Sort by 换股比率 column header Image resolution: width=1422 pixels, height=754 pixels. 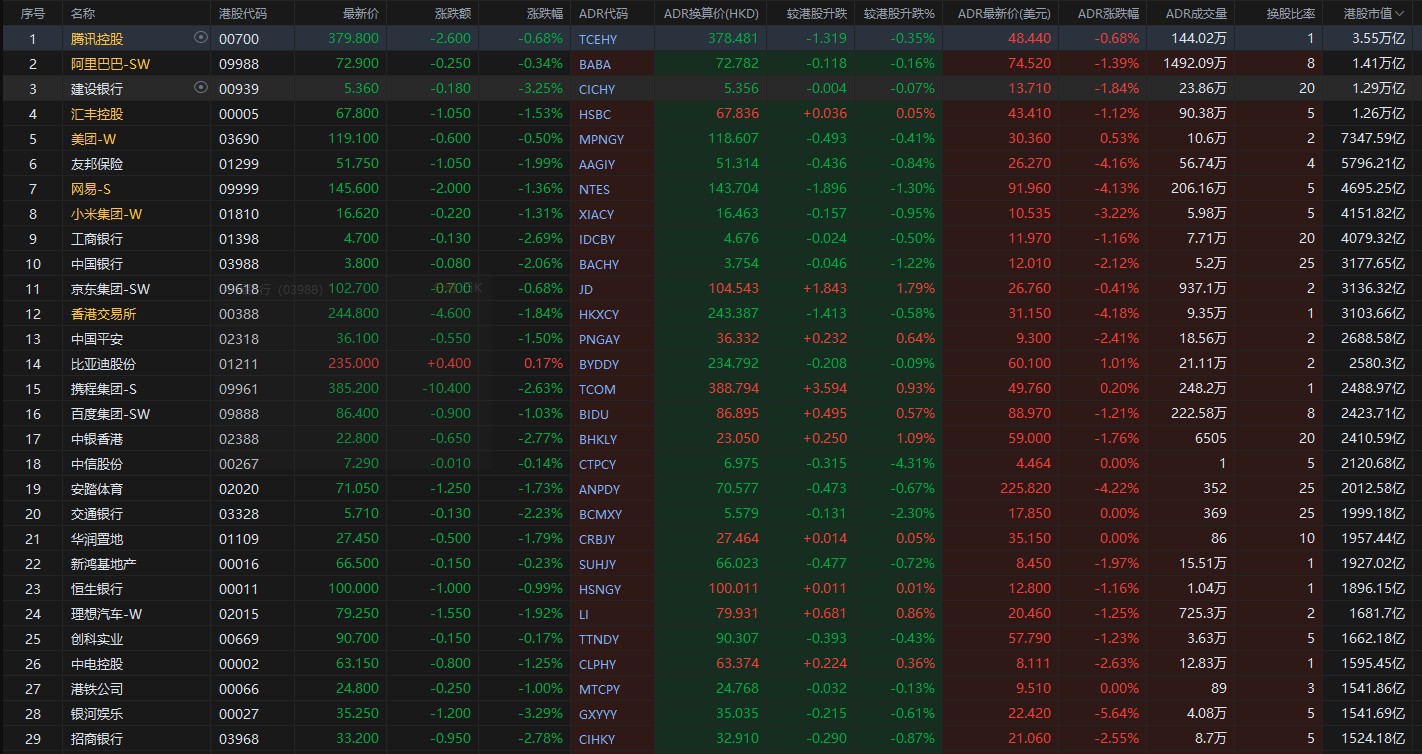1290,13
